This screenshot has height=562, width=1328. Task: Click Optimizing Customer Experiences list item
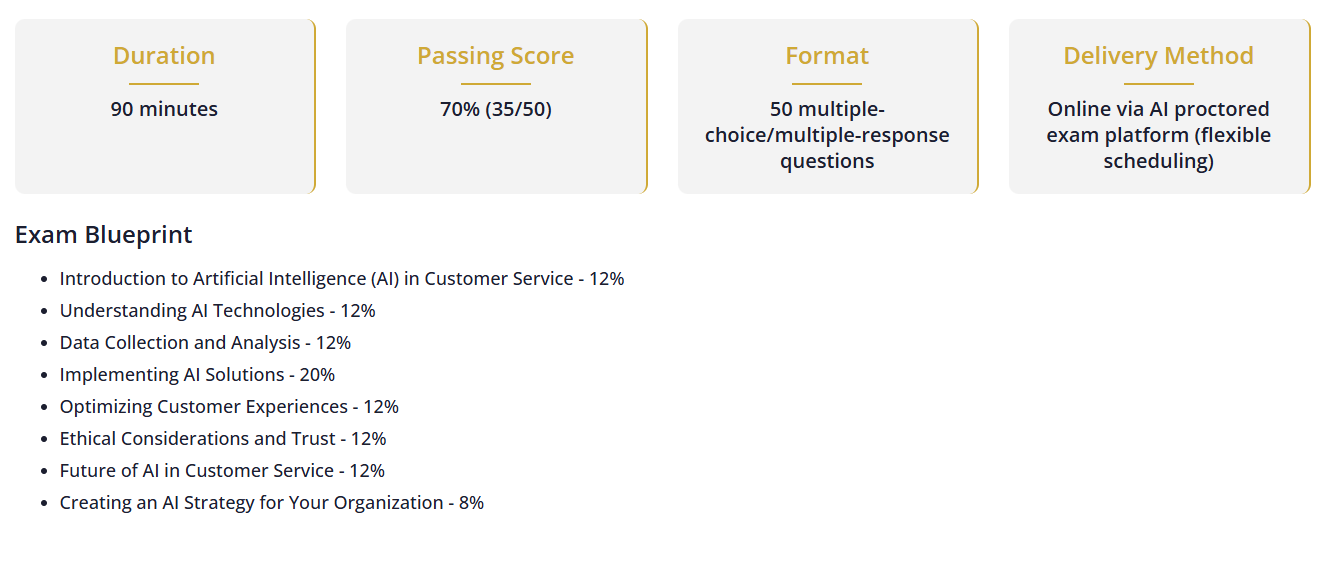[229, 407]
